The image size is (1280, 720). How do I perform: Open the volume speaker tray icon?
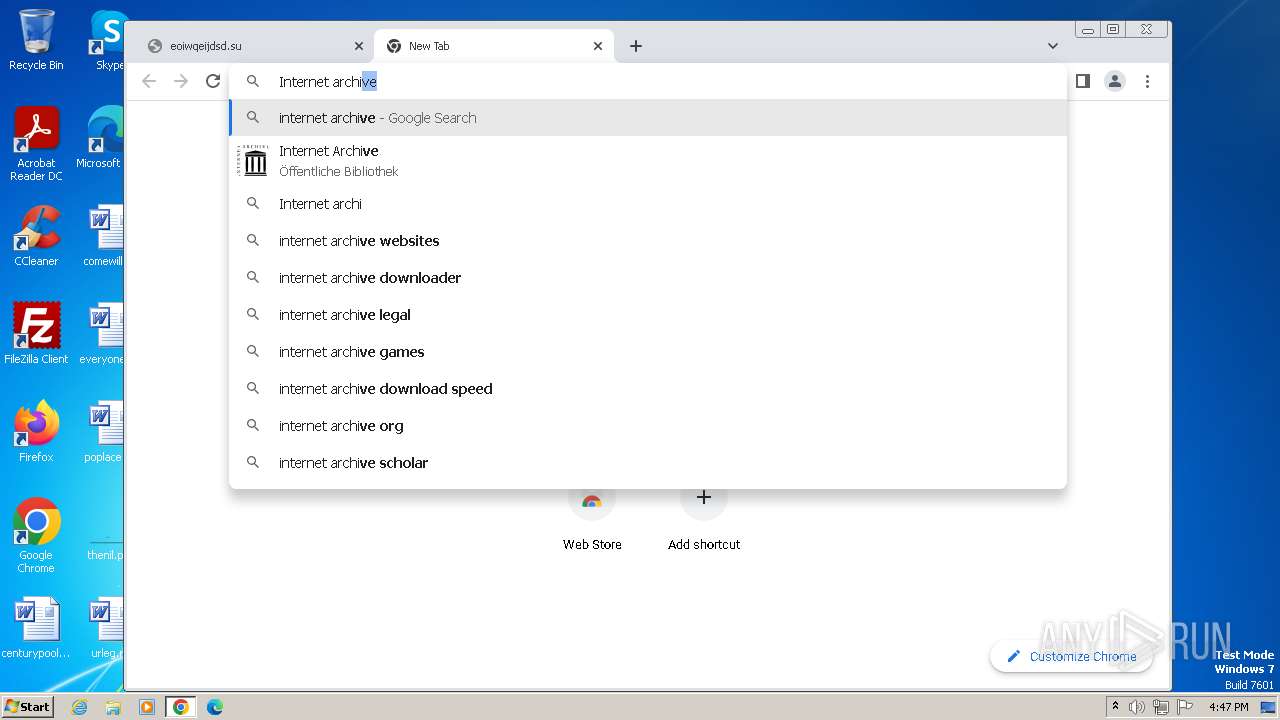coord(1137,707)
